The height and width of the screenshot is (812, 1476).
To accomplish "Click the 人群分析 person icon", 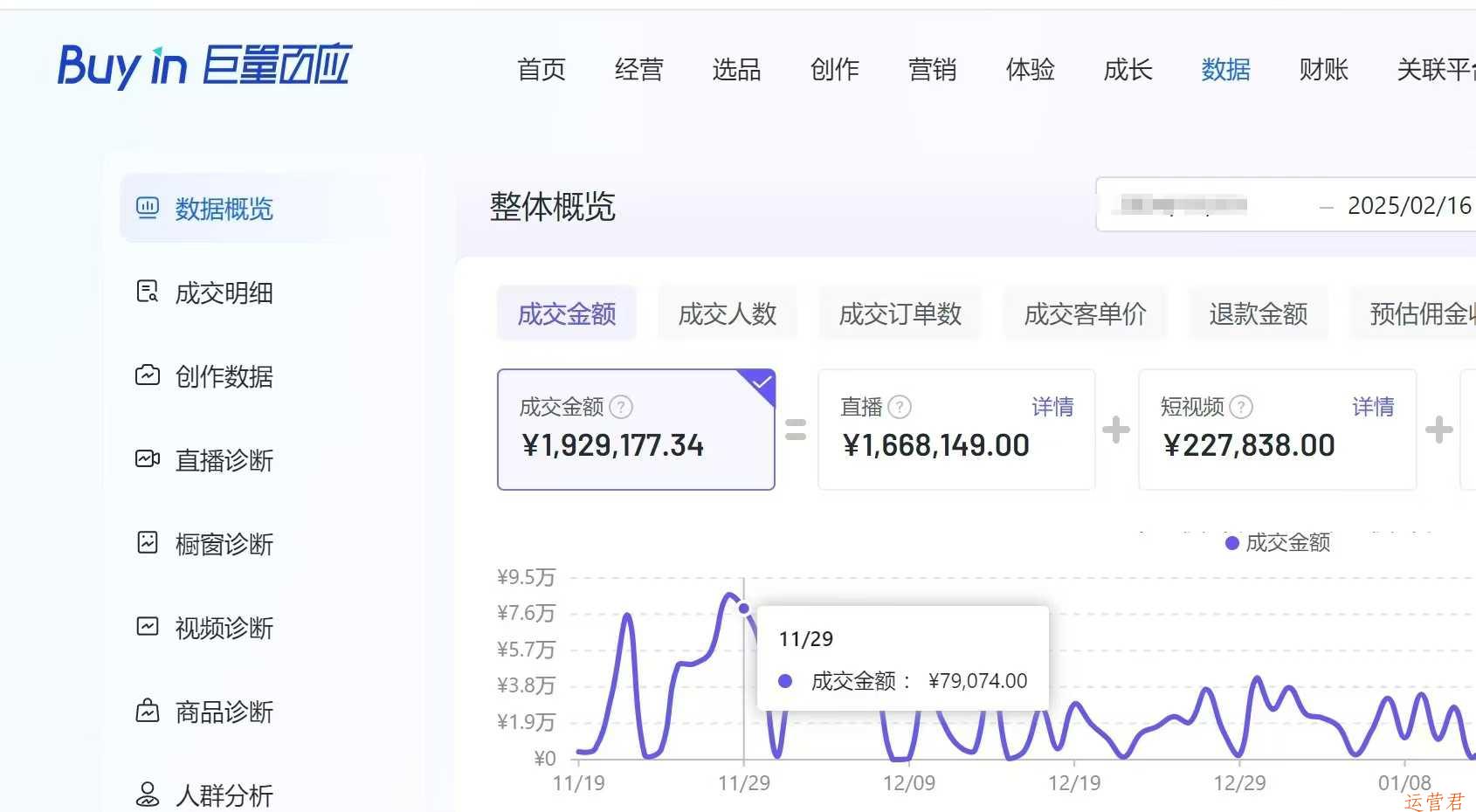I will tap(148, 795).
